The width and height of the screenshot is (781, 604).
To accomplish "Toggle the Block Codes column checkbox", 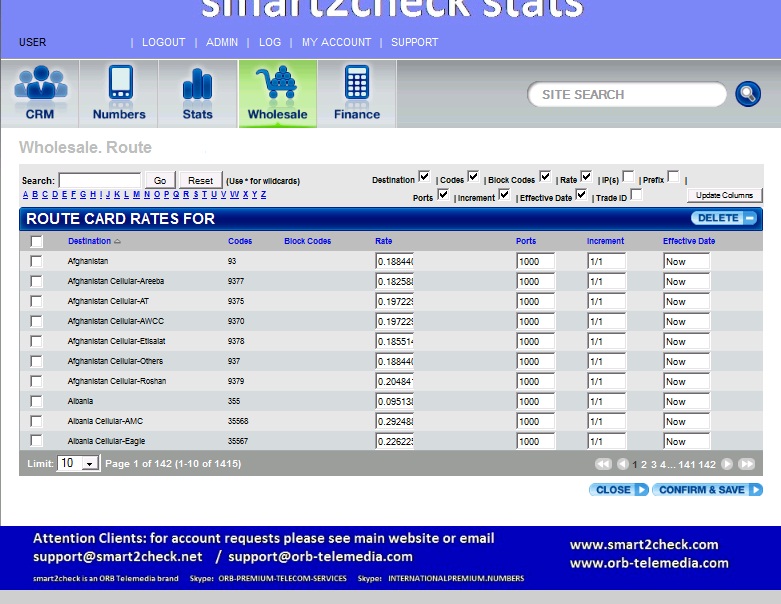I will click(545, 176).
